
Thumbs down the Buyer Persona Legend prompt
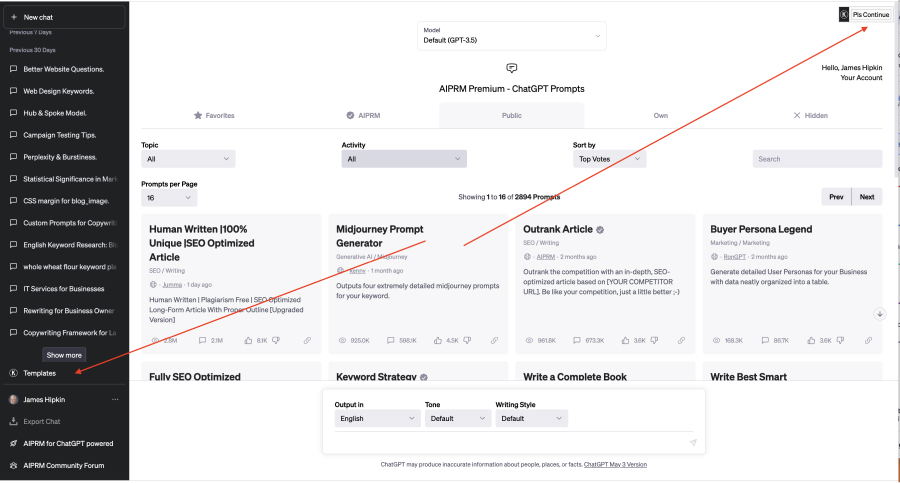840,341
